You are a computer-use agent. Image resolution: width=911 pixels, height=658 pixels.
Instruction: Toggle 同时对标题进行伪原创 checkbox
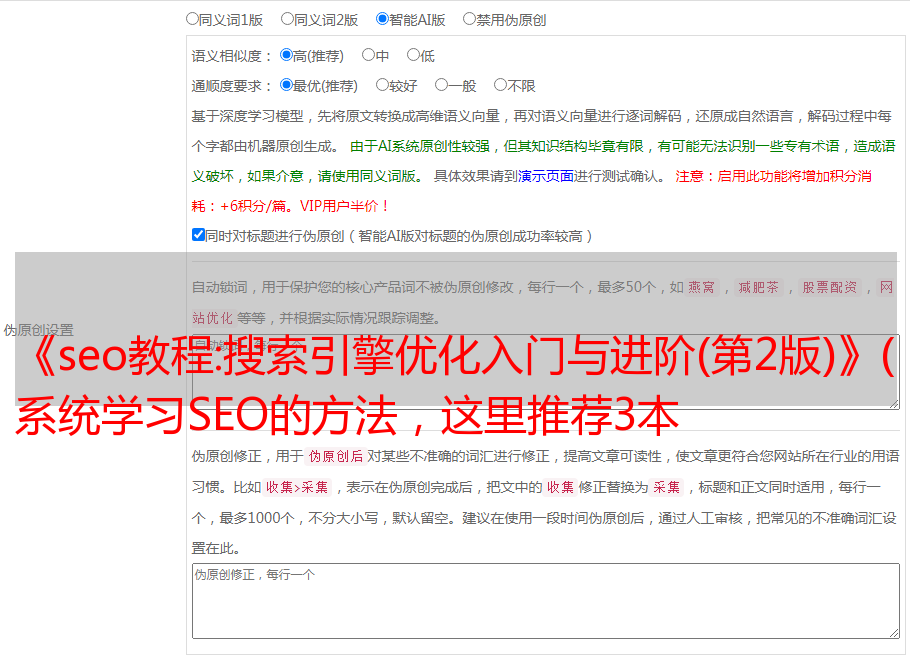point(198,235)
